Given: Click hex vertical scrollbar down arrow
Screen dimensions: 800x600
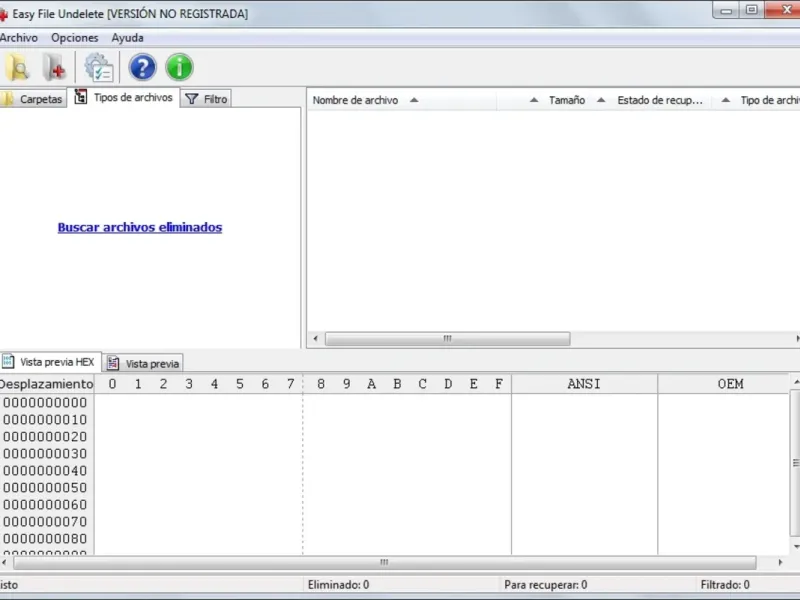Looking at the screenshot, I should pos(795,547).
